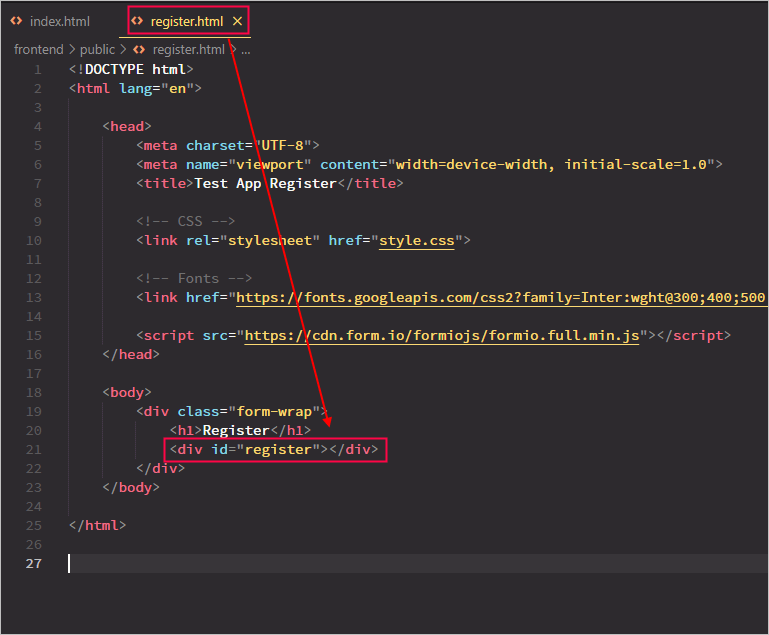
Task: Click line number 21 in gutter
Action: [34, 450]
